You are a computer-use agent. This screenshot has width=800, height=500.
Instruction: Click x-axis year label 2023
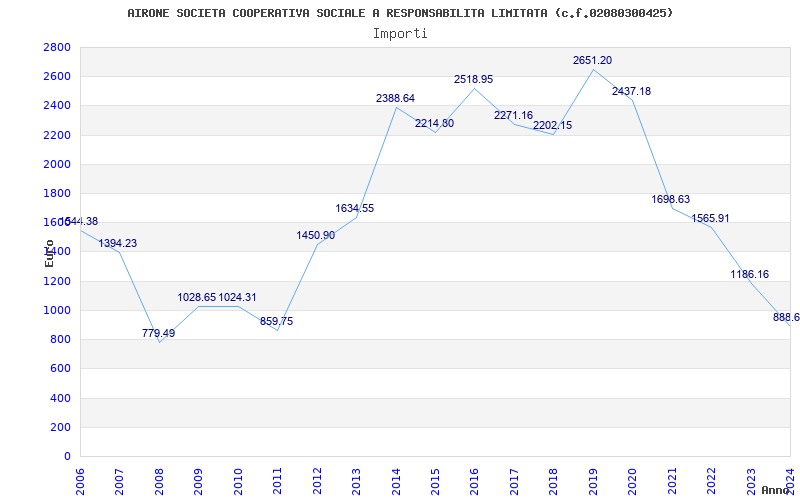(751, 481)
